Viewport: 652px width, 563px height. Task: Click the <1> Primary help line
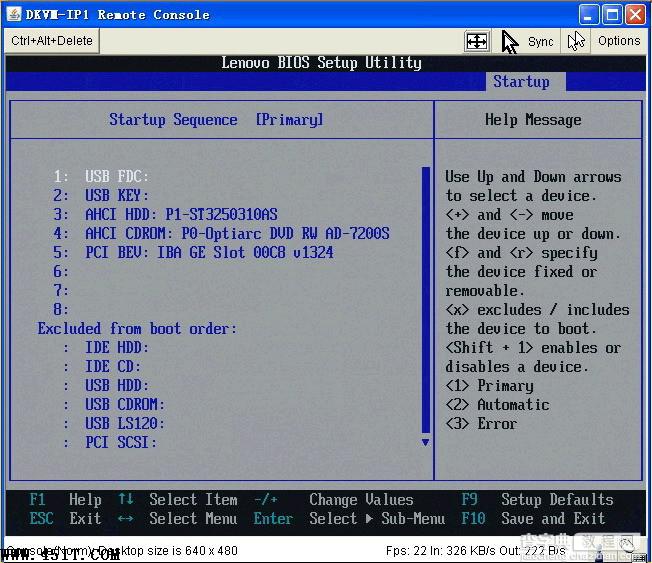coord(489,385)
